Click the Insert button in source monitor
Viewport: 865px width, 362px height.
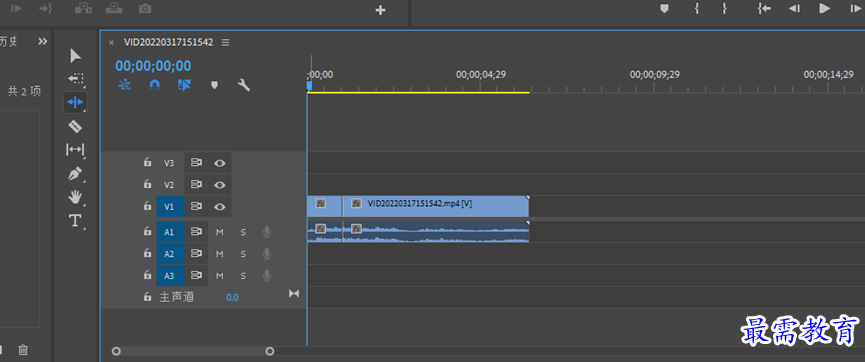click(x=83, y=9)
